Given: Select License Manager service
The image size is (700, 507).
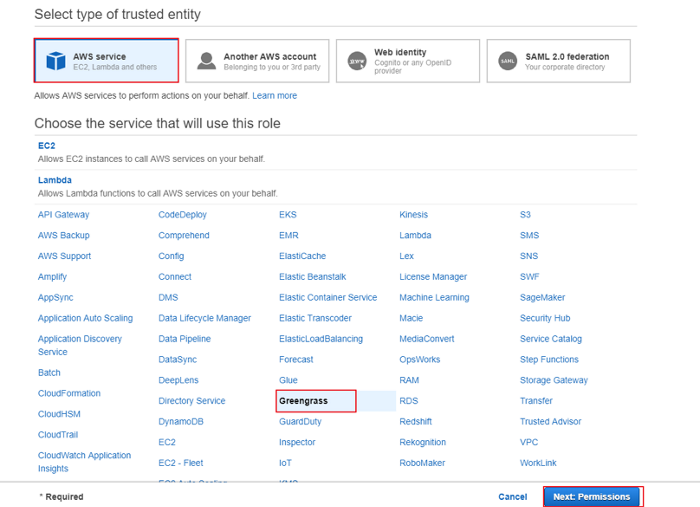Looking at the screenshot, I should coord(433,277).
